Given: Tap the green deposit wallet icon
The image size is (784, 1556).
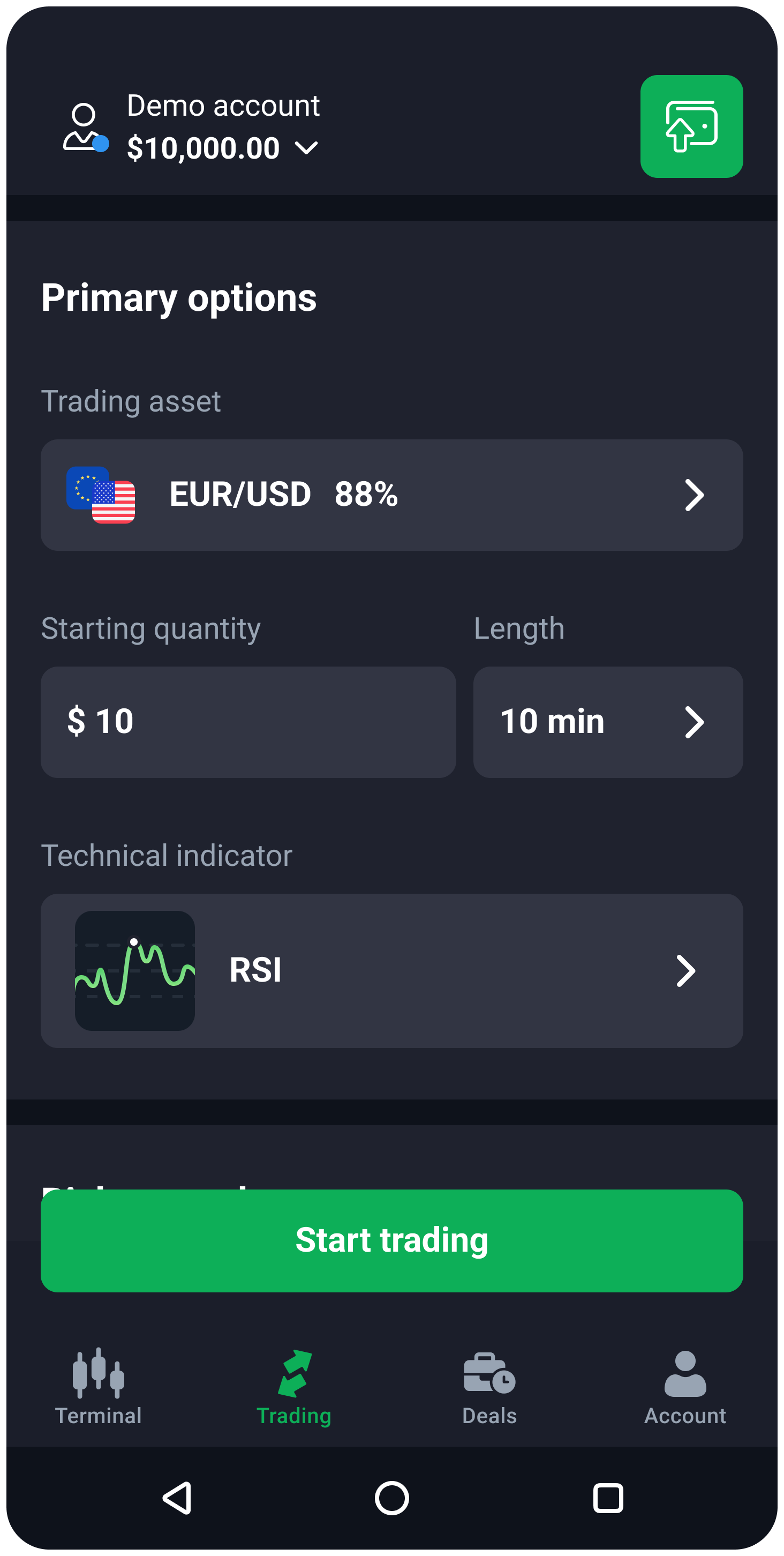Looking at the screenshot, I should click(691, 126).
